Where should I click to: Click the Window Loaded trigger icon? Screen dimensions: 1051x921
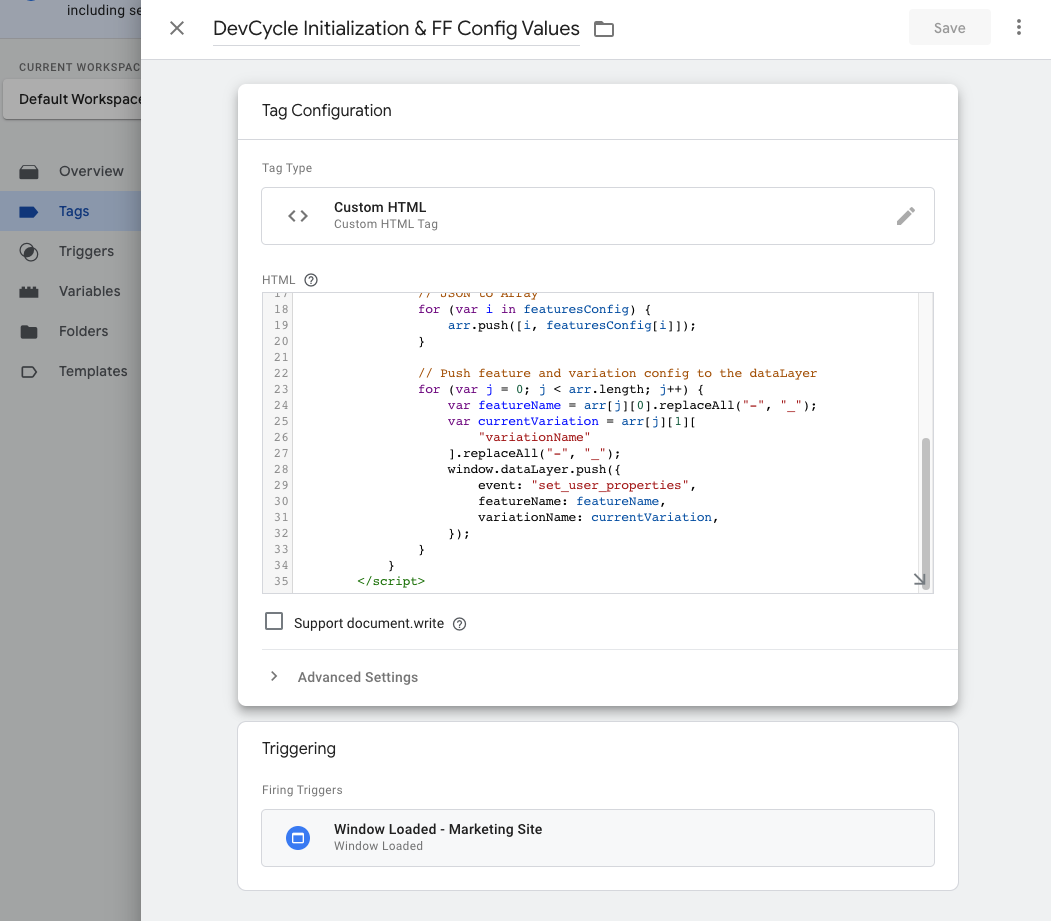coord(298,838)
